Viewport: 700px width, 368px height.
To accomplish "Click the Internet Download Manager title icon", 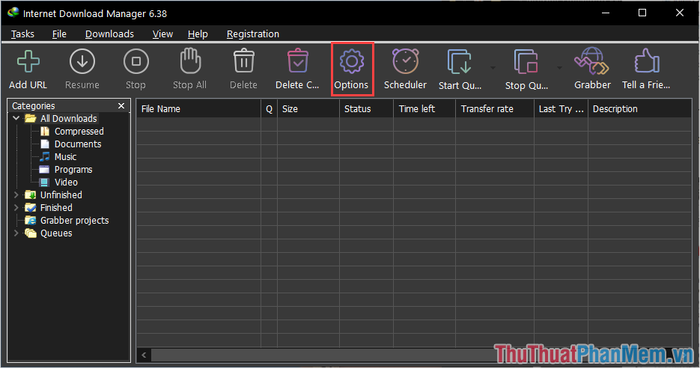I will [13, 13].
